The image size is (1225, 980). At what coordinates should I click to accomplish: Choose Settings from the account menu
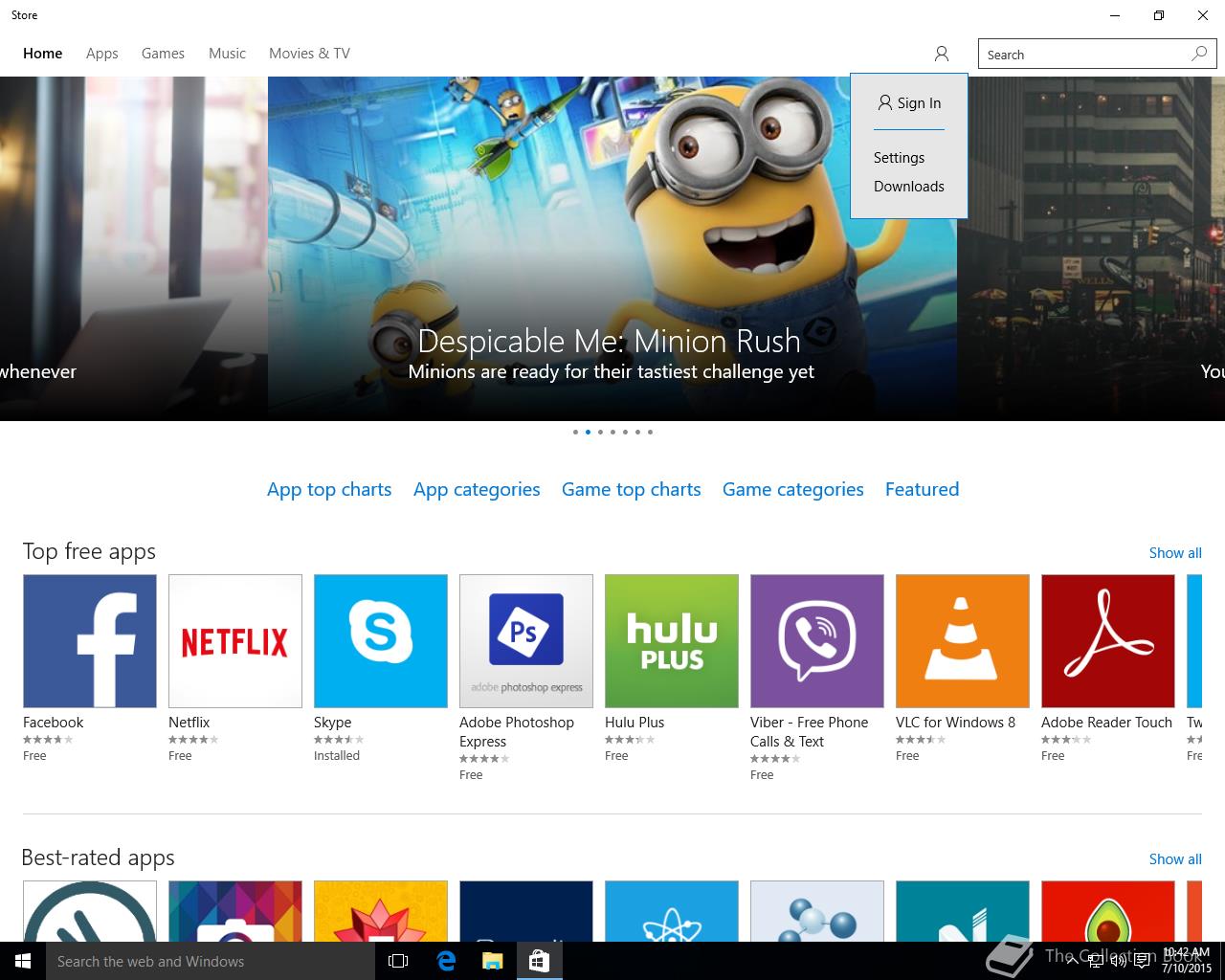(900, 158)
